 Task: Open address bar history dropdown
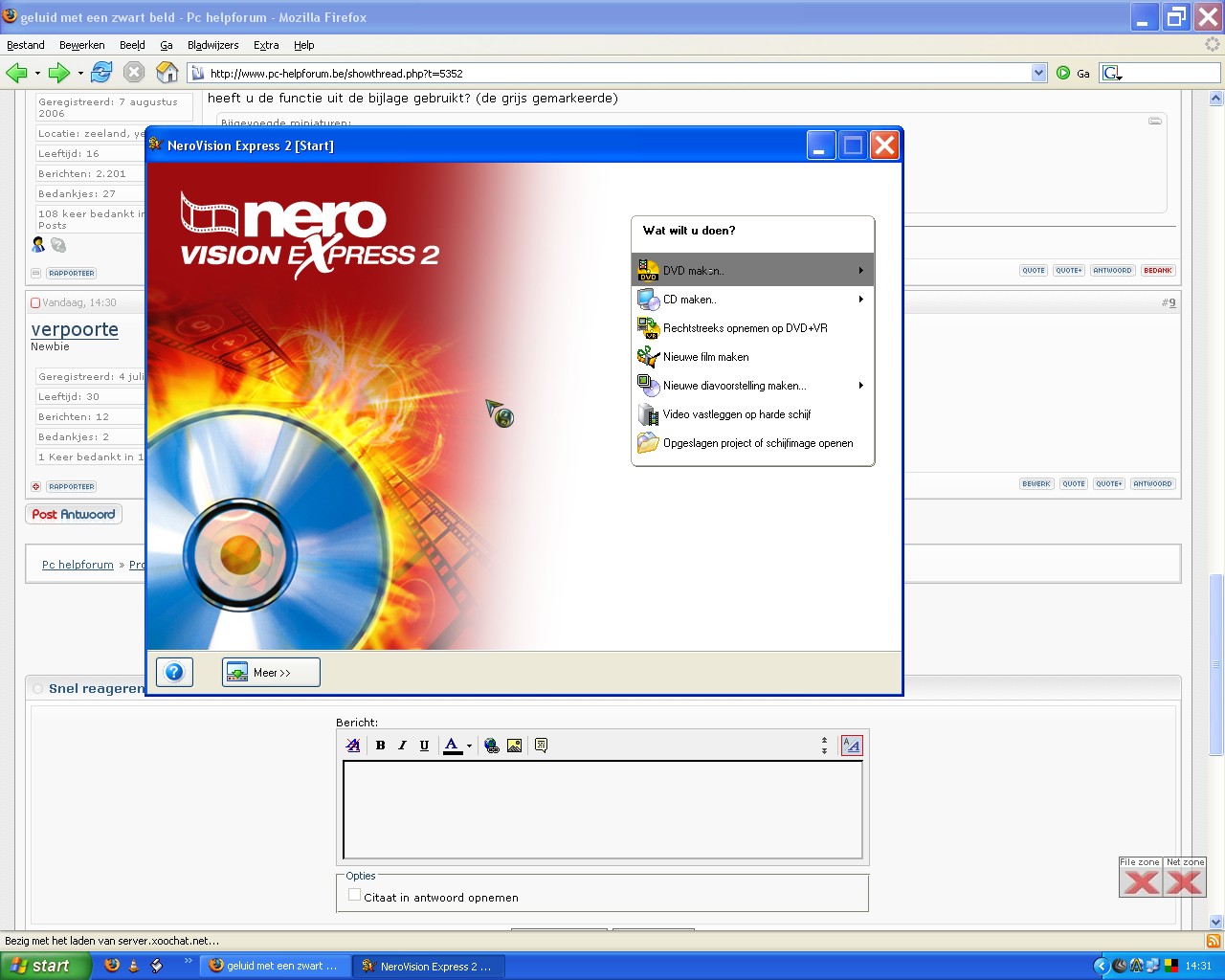tap(1039, 73)
